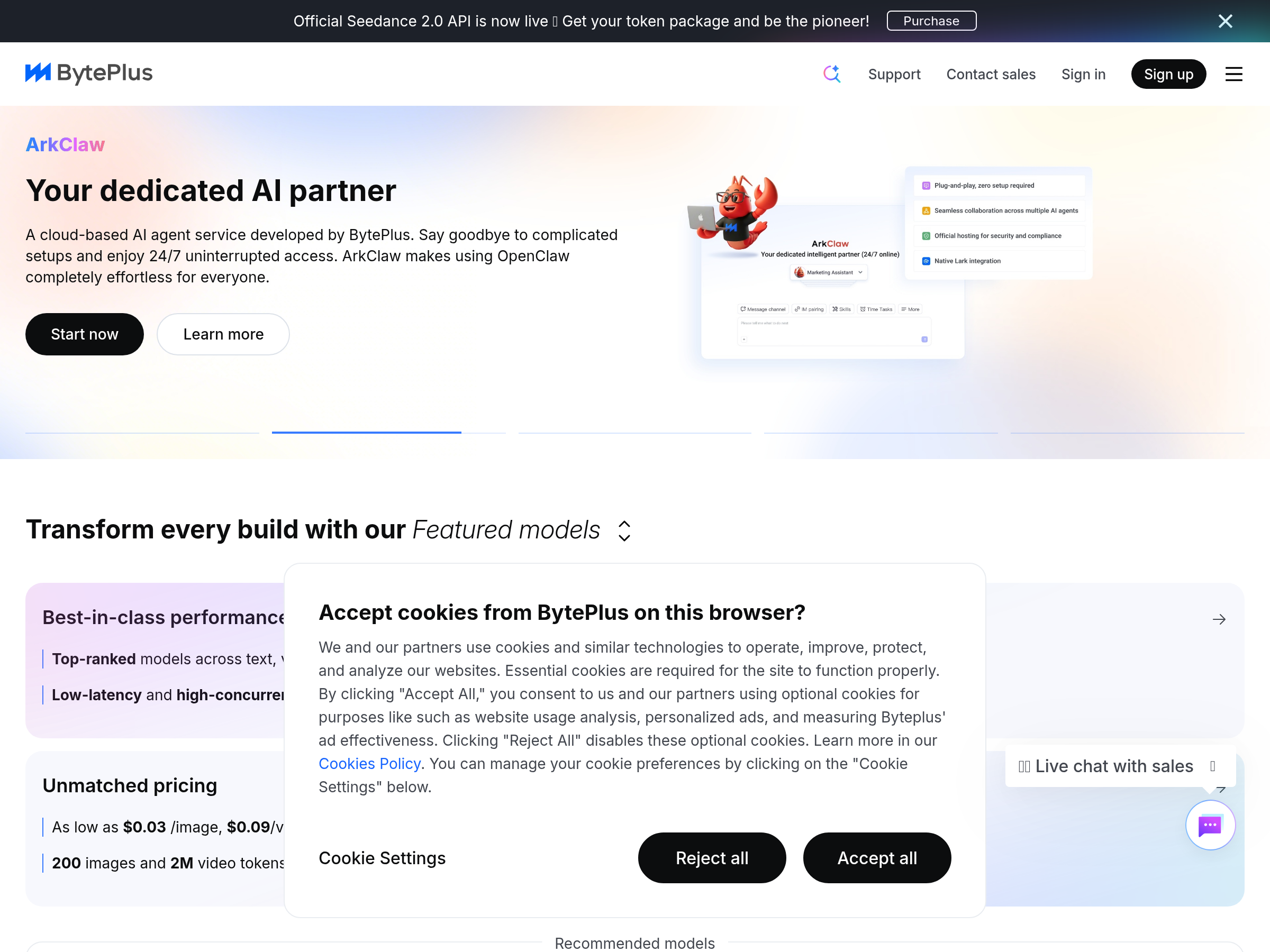Click arrow on Best-in-class performance card
The height and width of the screenshot is (952, 1270).
tap(1218, 619)
